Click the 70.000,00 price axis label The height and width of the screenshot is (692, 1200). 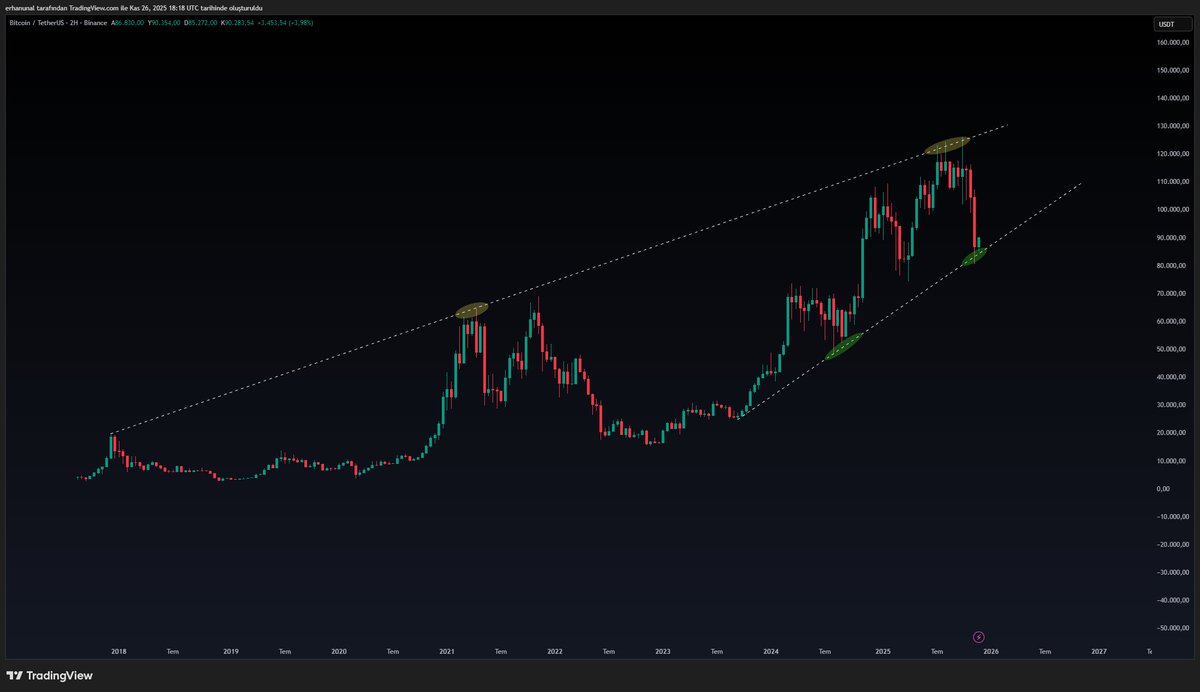tap(1173, 294)
